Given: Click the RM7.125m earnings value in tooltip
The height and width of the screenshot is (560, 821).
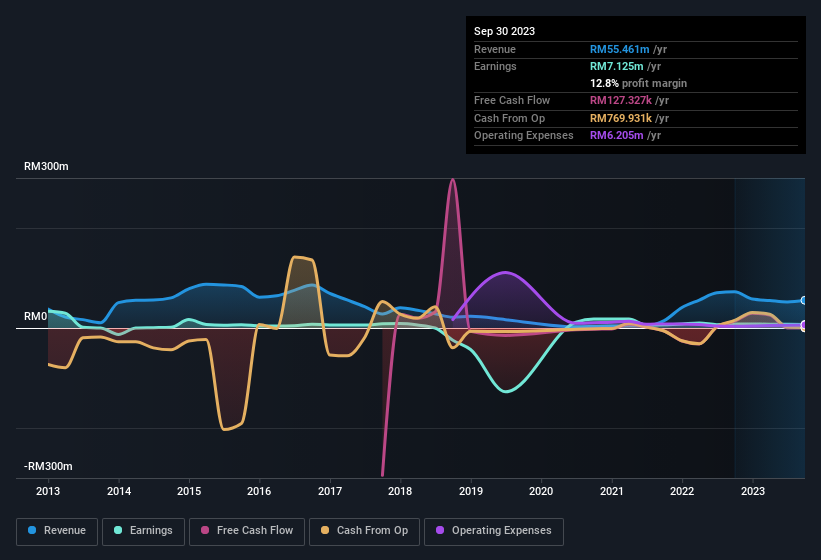Looking at the screenshot, I should [618, 66].
